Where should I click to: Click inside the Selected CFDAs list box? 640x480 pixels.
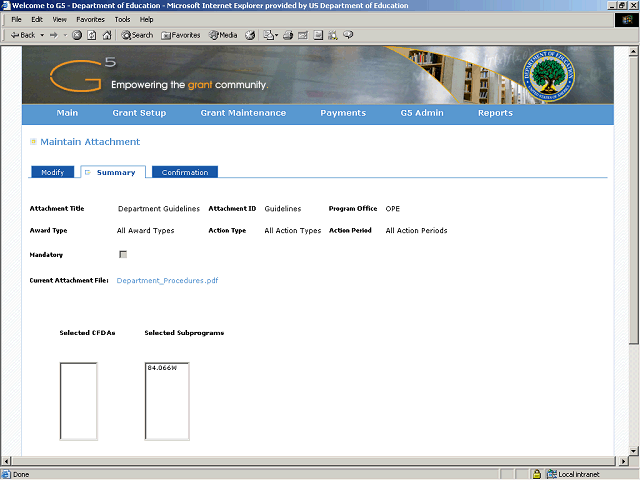[78, 401]
